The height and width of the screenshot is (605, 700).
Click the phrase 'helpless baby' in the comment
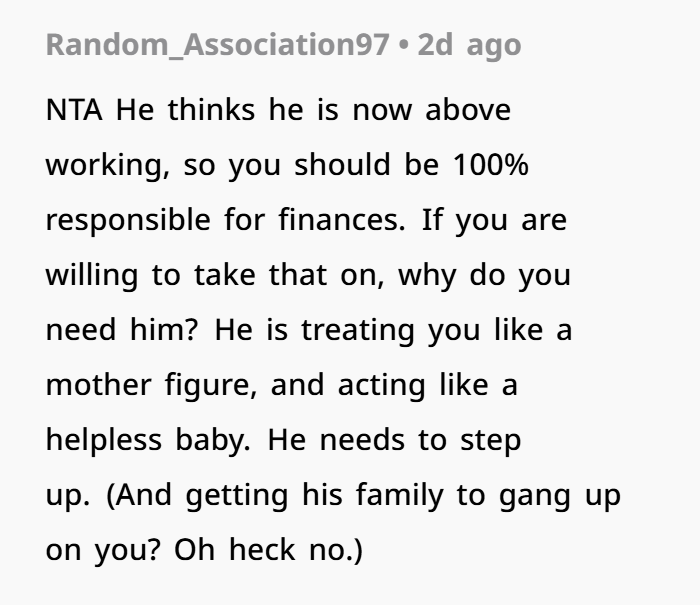(144, 440)
